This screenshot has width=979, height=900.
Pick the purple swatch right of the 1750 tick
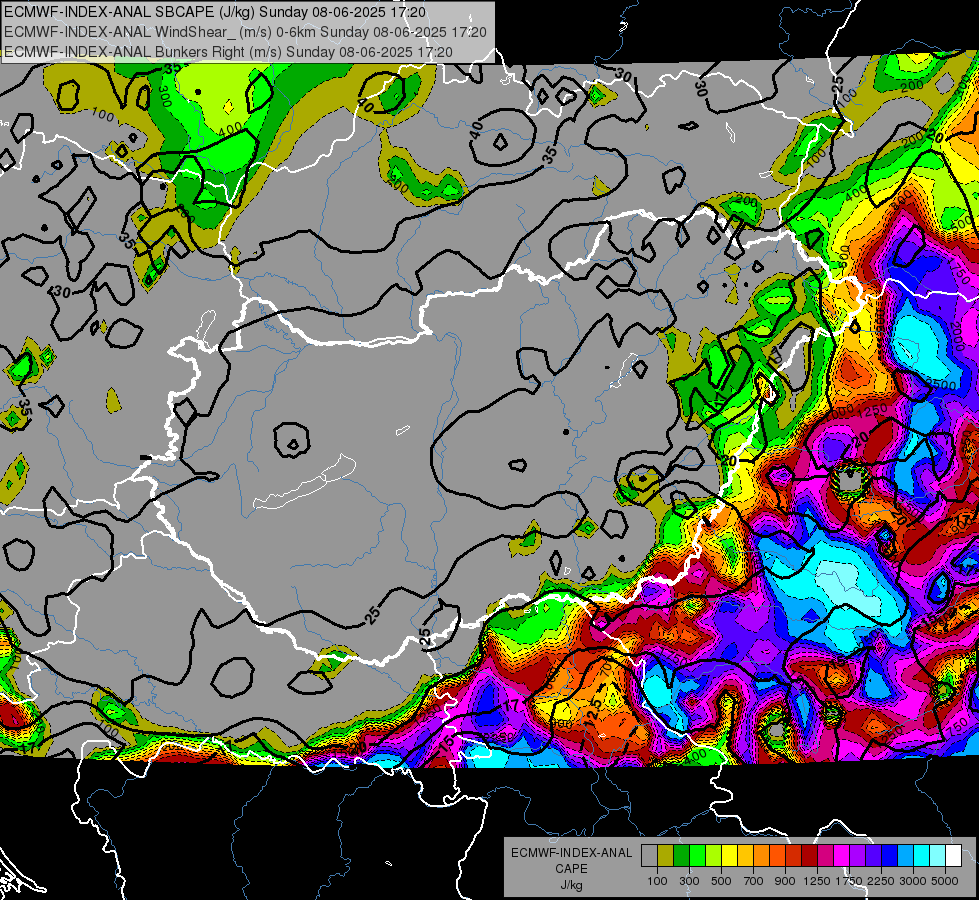tap(857, 856)
